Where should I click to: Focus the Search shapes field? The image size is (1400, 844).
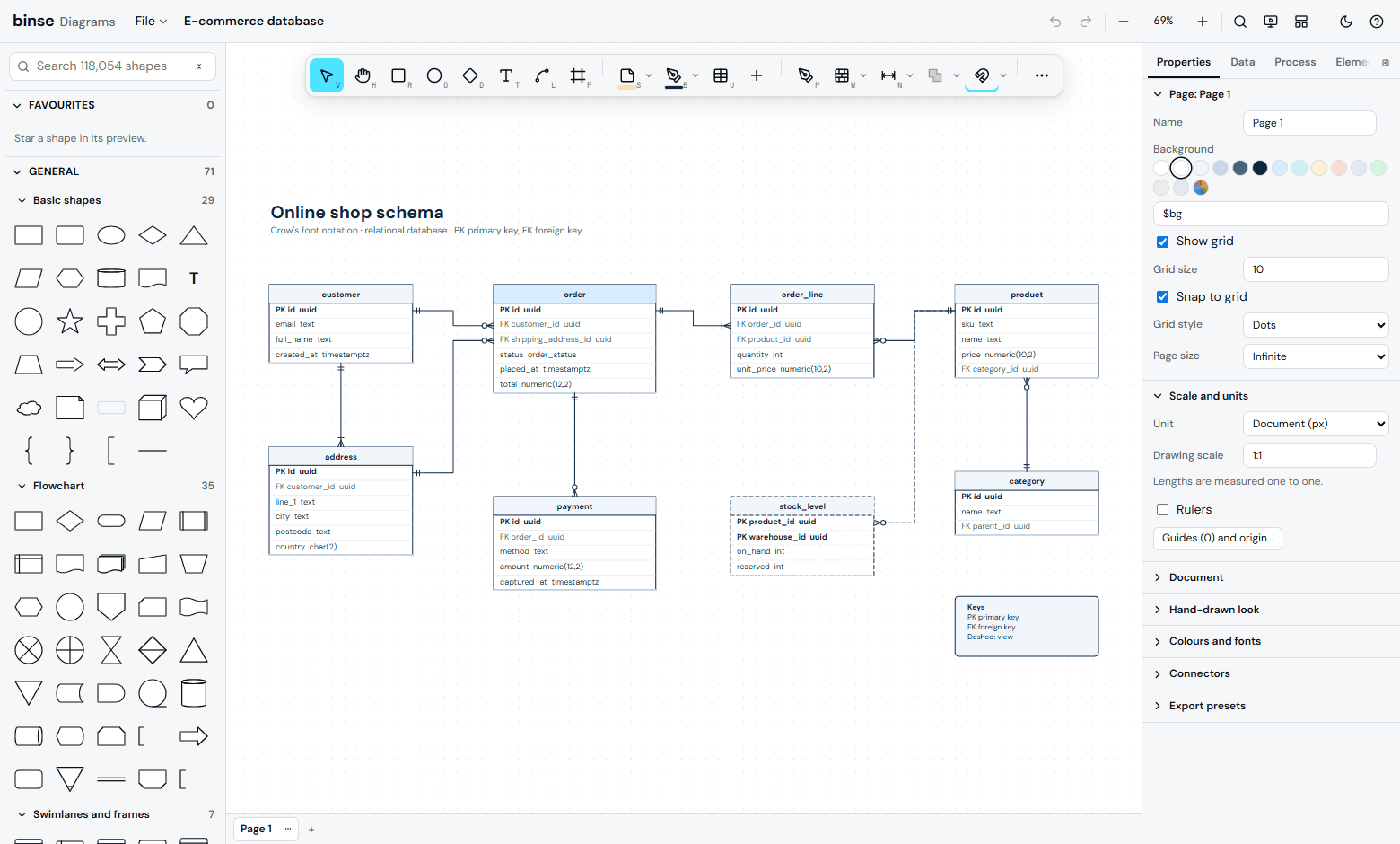[x=112, y=66]
